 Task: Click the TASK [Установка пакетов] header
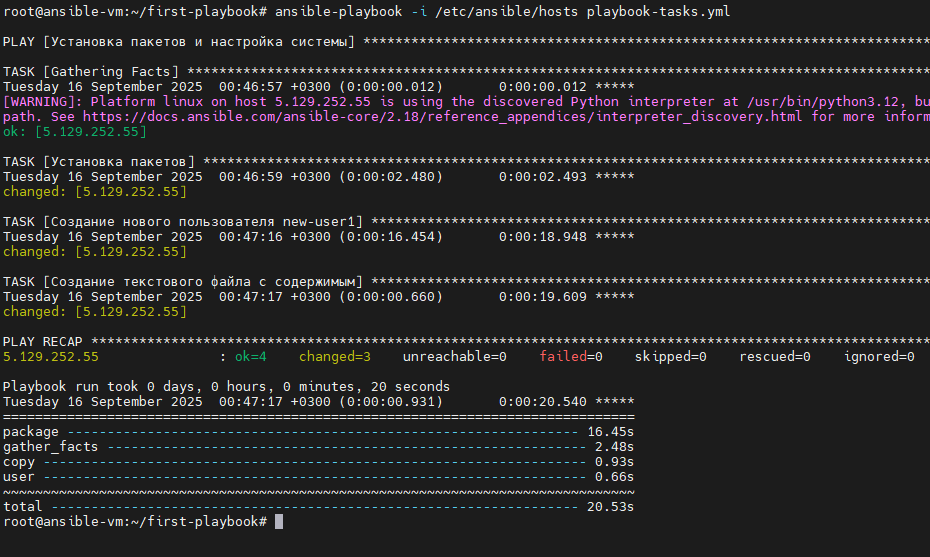[x=99, y=162]
